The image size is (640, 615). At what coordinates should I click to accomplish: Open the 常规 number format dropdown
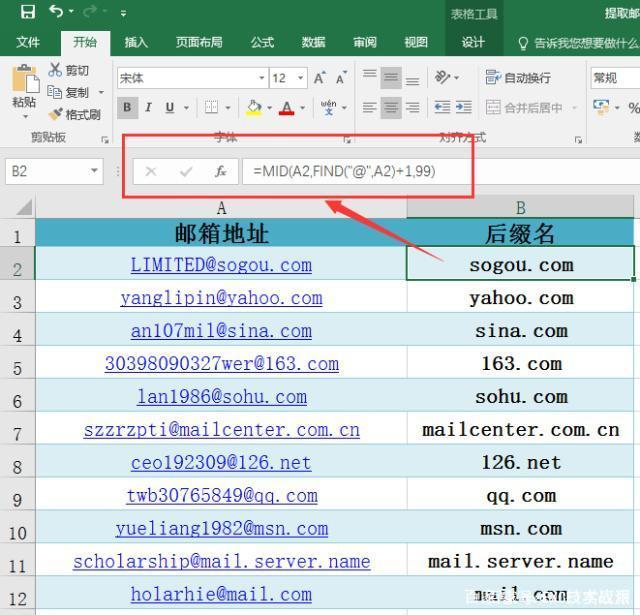click(615, 78)
